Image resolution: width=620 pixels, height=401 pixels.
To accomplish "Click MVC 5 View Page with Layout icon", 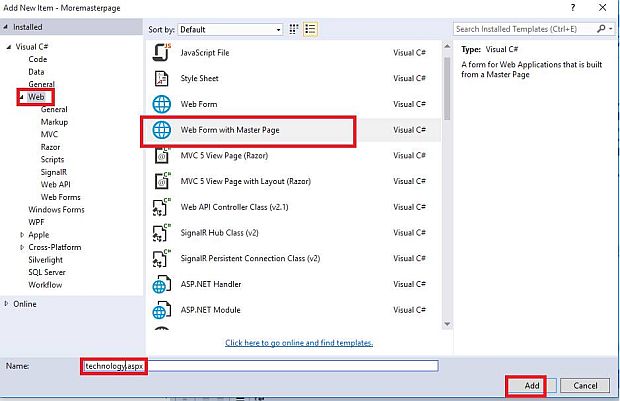I will click(162, 181).
